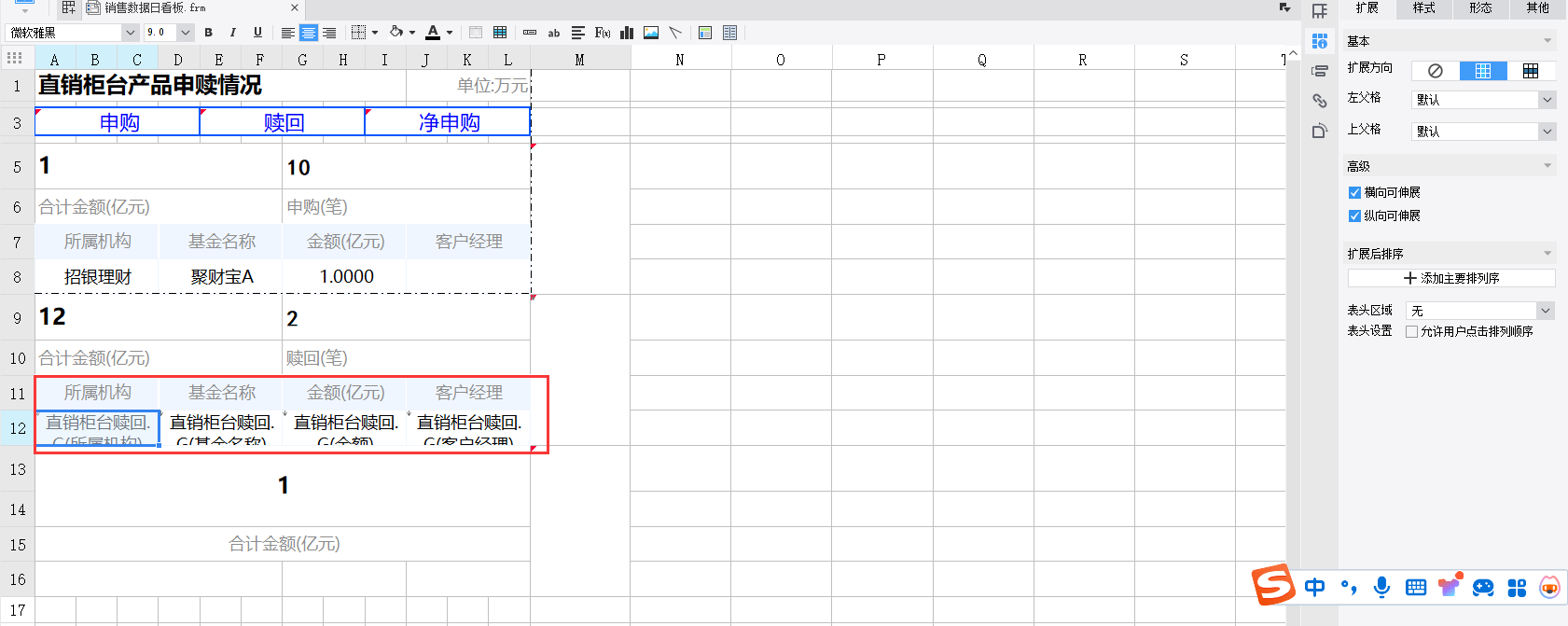
Task: Click 添加主要排列序 button
Action: (1451, 278)
